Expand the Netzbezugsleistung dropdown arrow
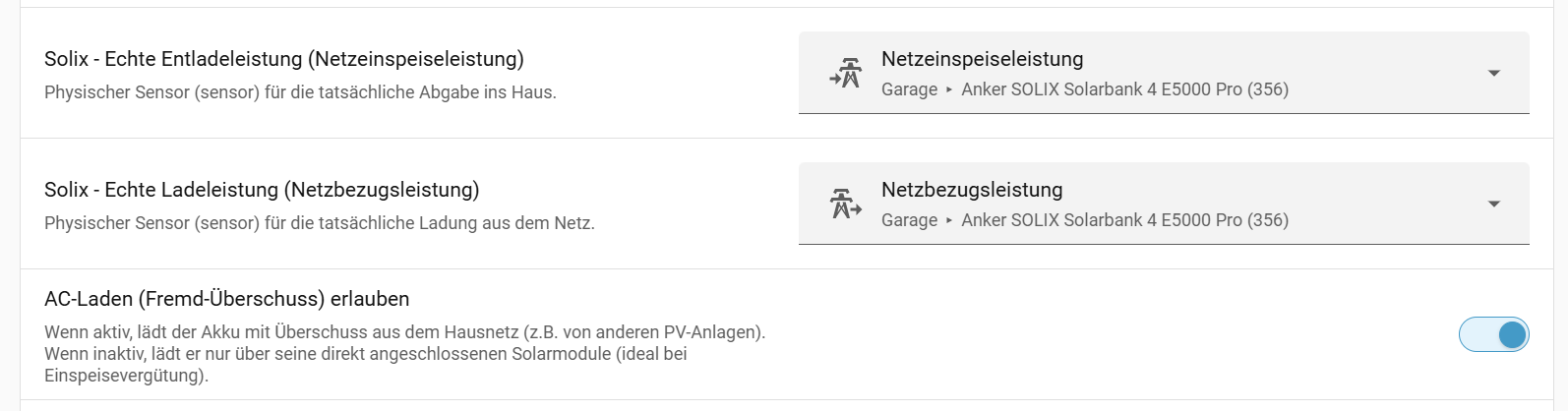The width and height of the screenshot is (1568, 411). coord(1493,205)
